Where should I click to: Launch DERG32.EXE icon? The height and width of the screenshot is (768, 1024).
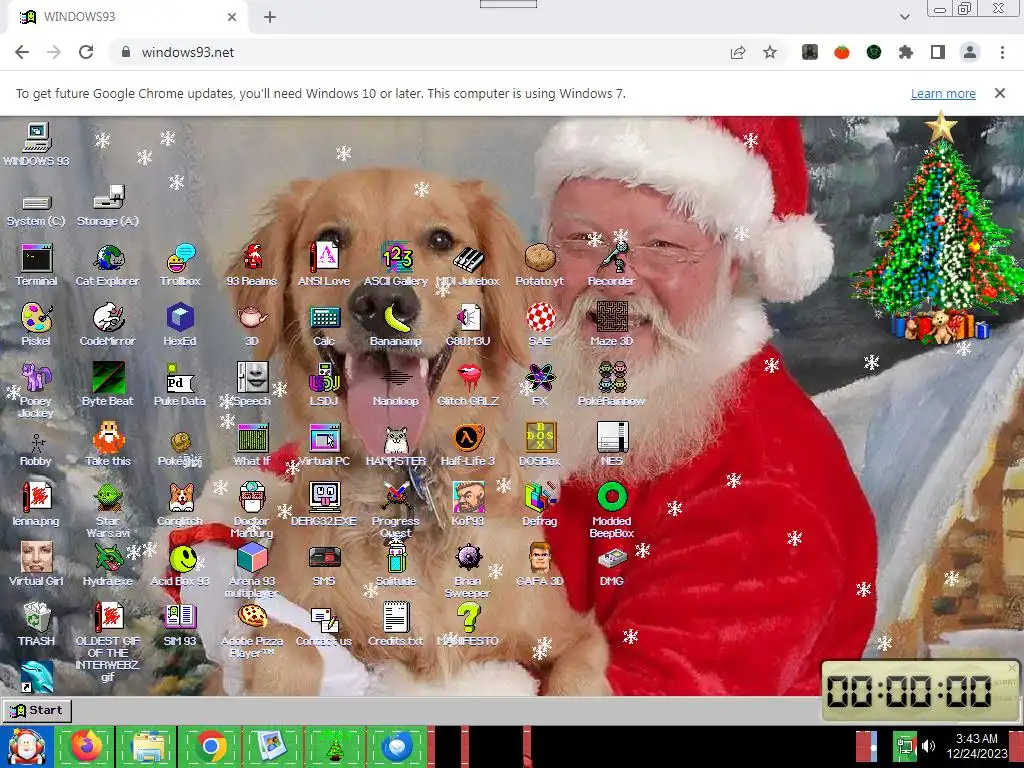[x=324, y=504]
